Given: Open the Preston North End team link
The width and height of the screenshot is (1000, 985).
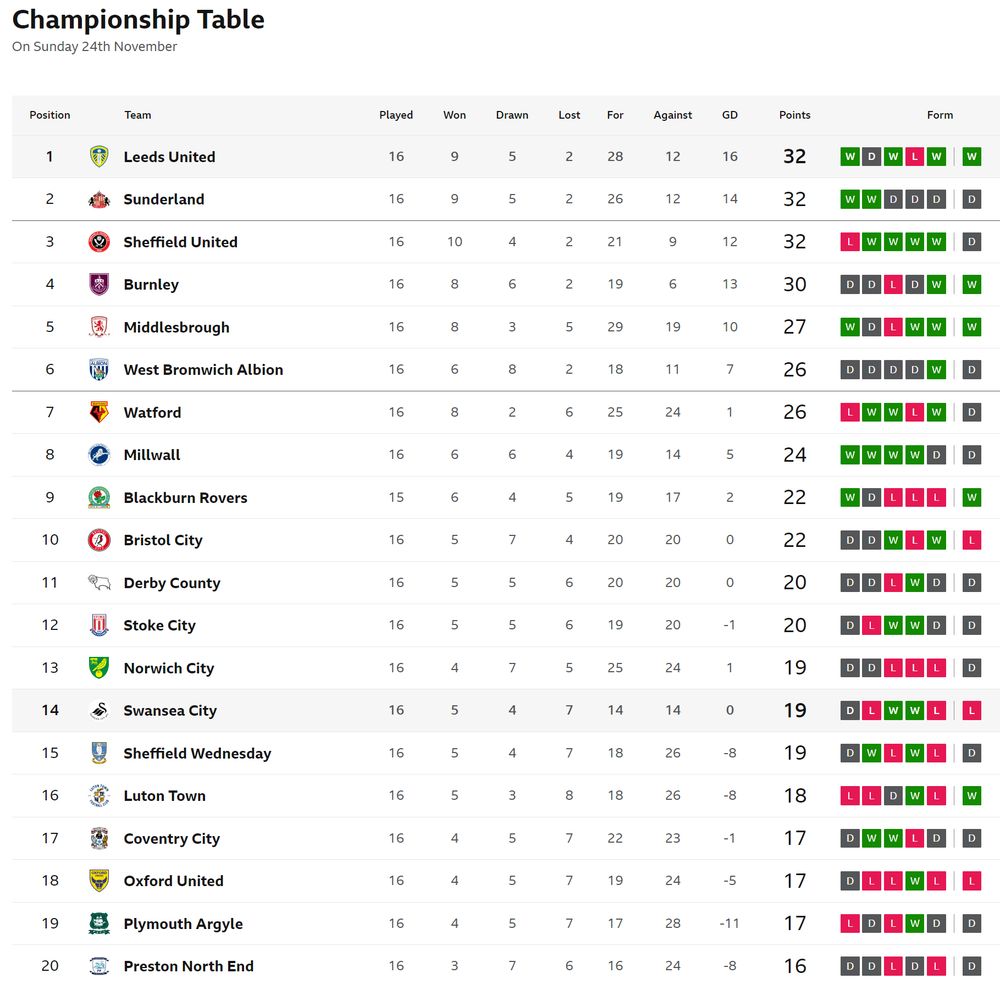Looking at the screenshot, I should coord(188,966).
